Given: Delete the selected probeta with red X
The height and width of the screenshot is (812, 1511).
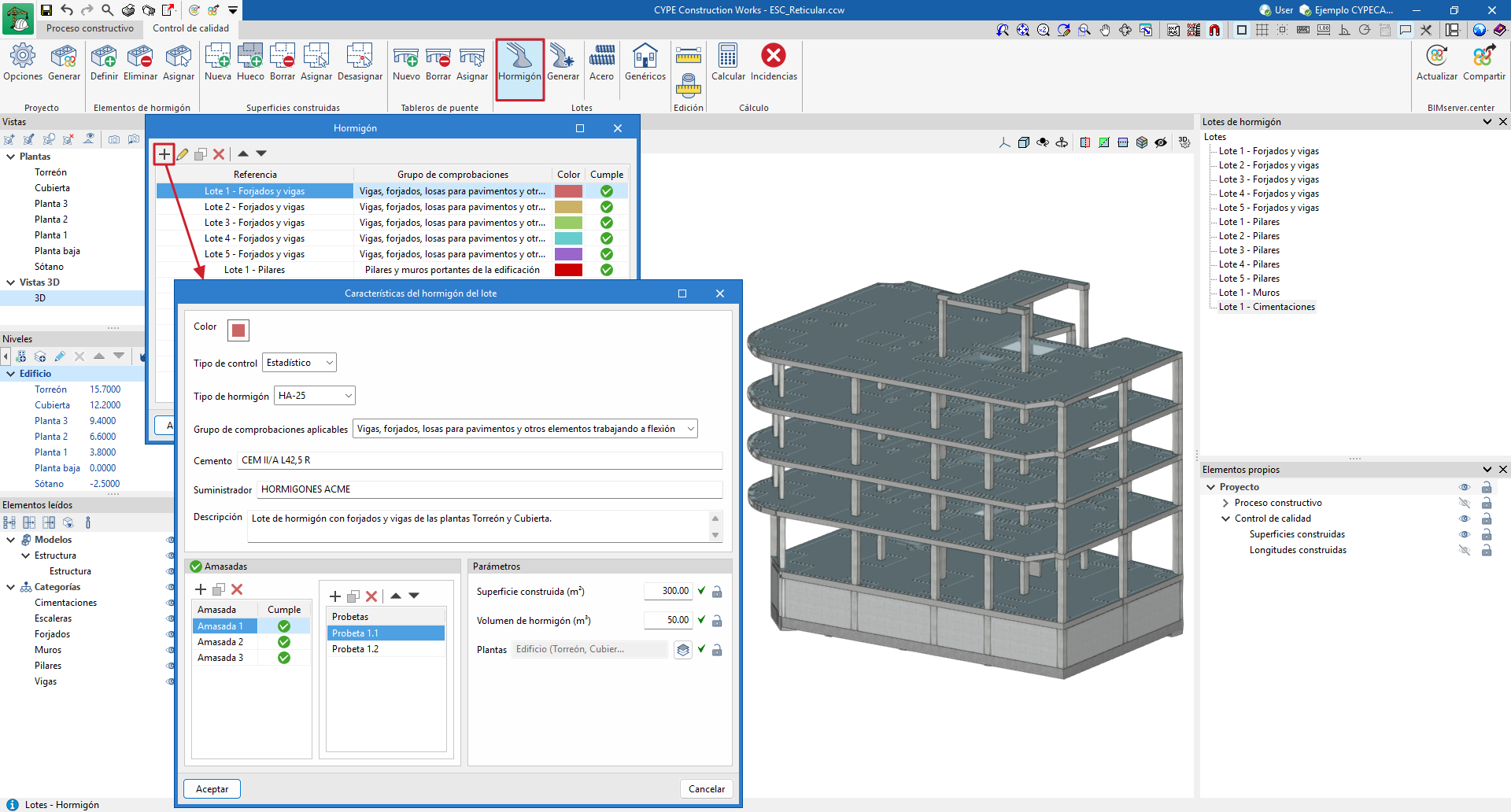Looking at the screenshot, I should coord(371,596).
